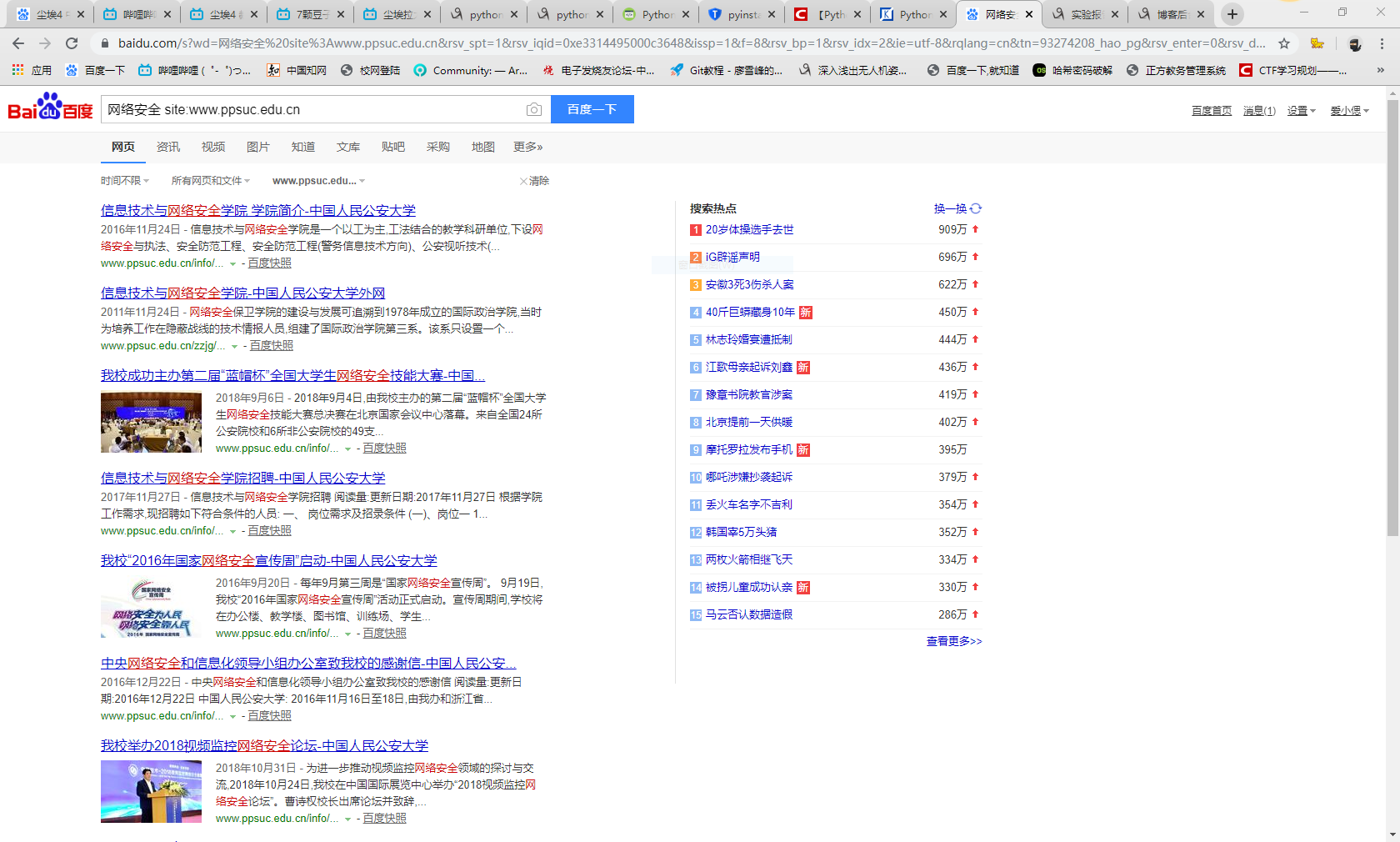This screenshot has width=1400, height=842.
Task: Switch to the 知道 tab
Action: [303, 147]
